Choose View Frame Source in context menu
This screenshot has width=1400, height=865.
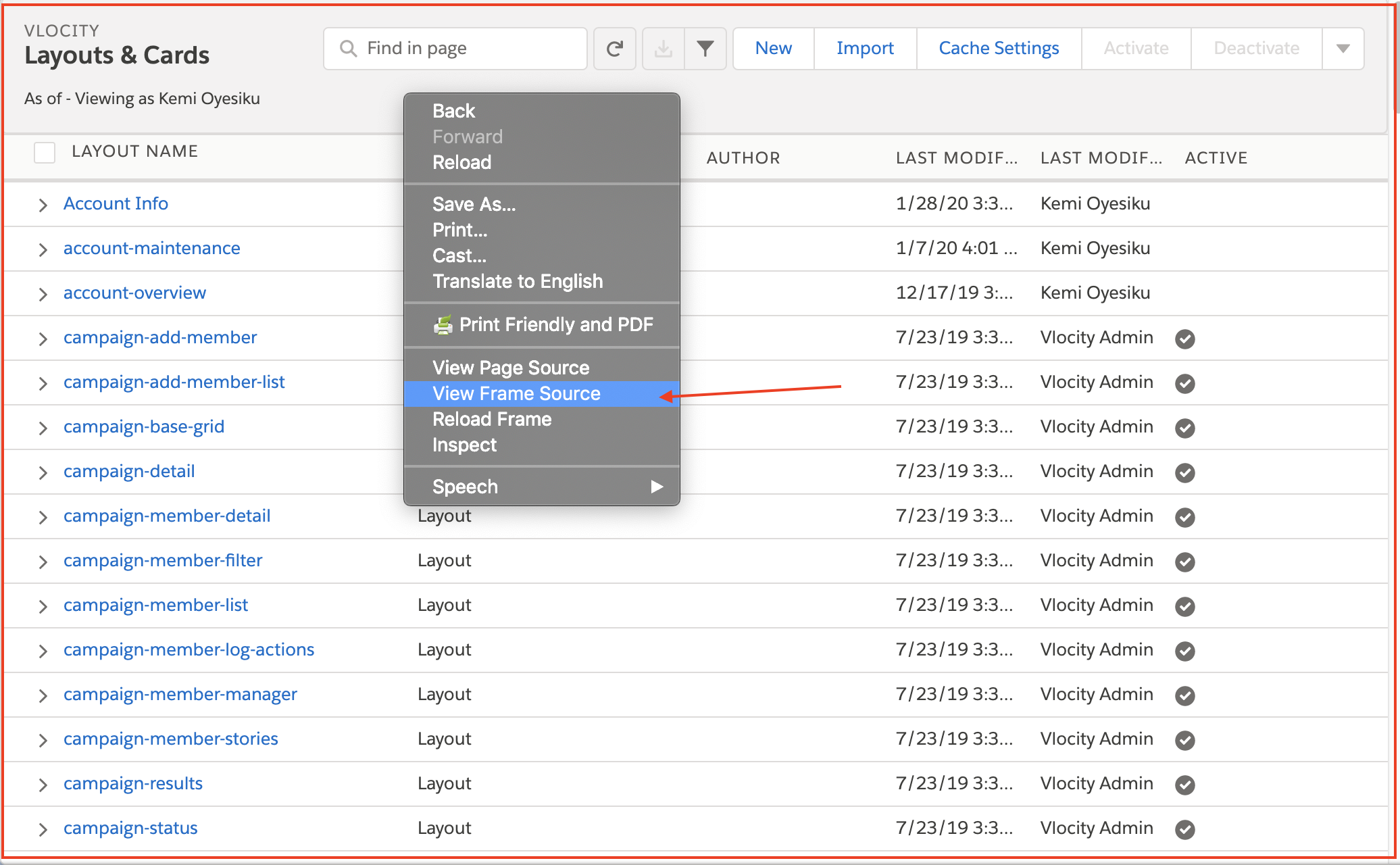(x=542, y=393)
